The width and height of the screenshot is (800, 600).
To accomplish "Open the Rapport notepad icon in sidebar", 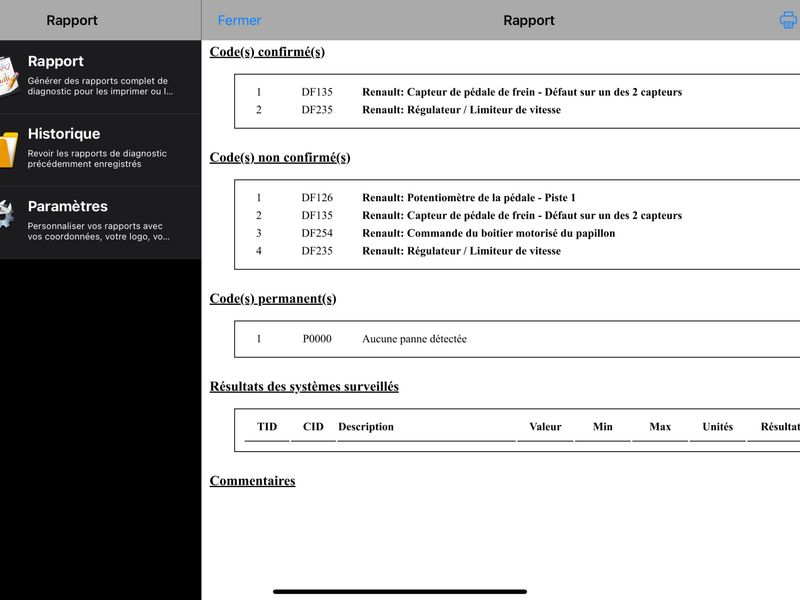I will pyautogui.click(x=9, y=76).
